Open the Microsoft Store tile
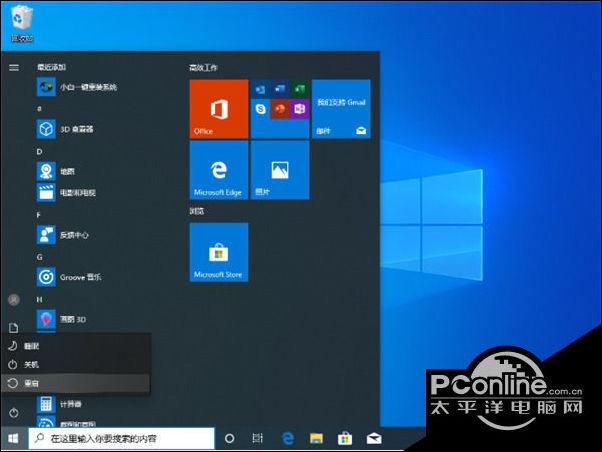The image size is (602, 452). (219, 252)
